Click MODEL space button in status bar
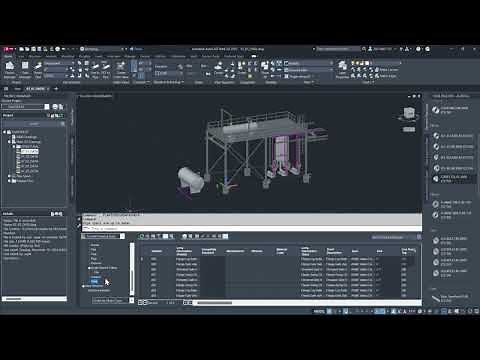Screen dimensions: 480x360 coord(319,311)
